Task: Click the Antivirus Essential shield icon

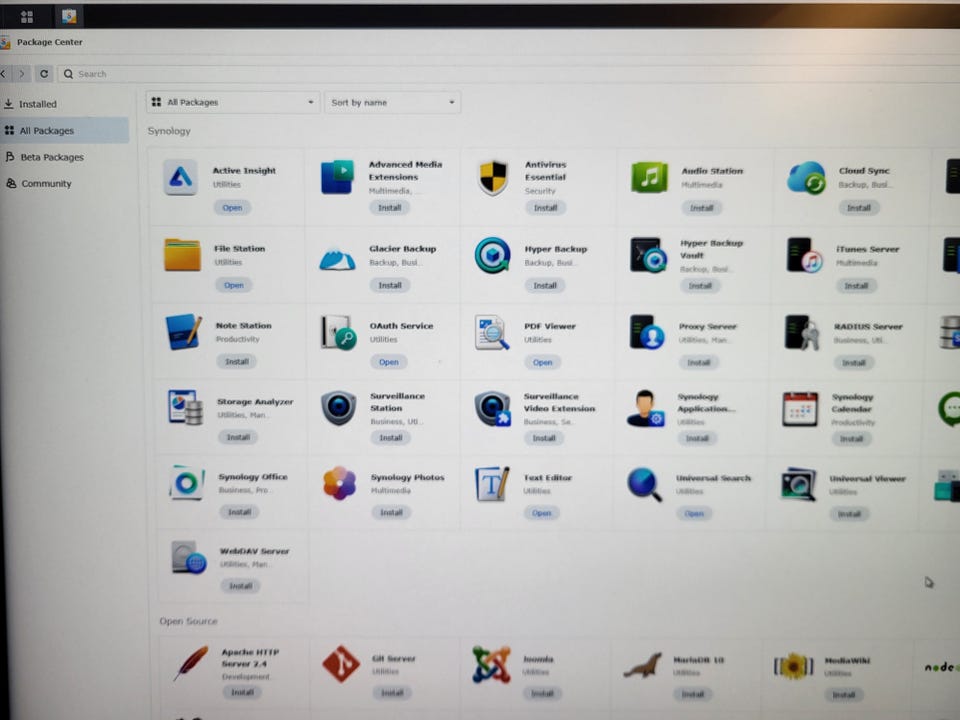Action: pyautogui.click(x=493, y=178)
